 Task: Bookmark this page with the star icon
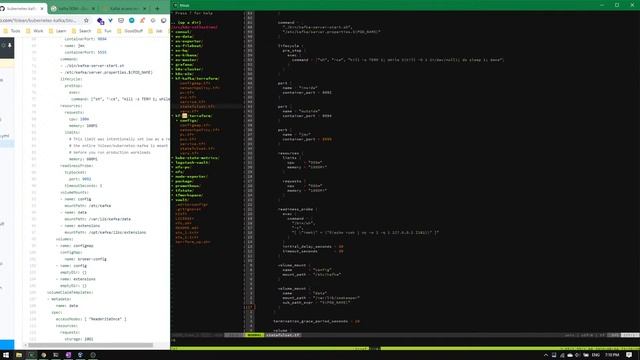click(x=86, y=20)
